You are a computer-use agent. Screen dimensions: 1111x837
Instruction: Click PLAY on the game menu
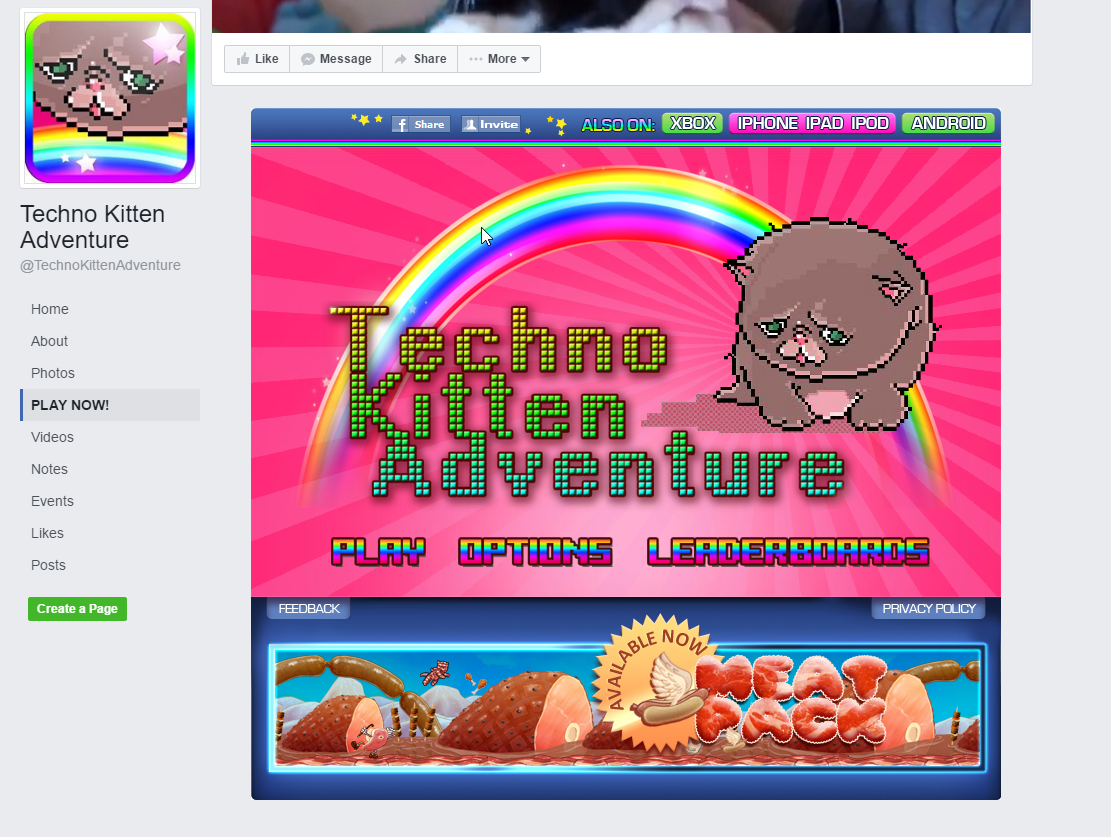tap(378, 552)
